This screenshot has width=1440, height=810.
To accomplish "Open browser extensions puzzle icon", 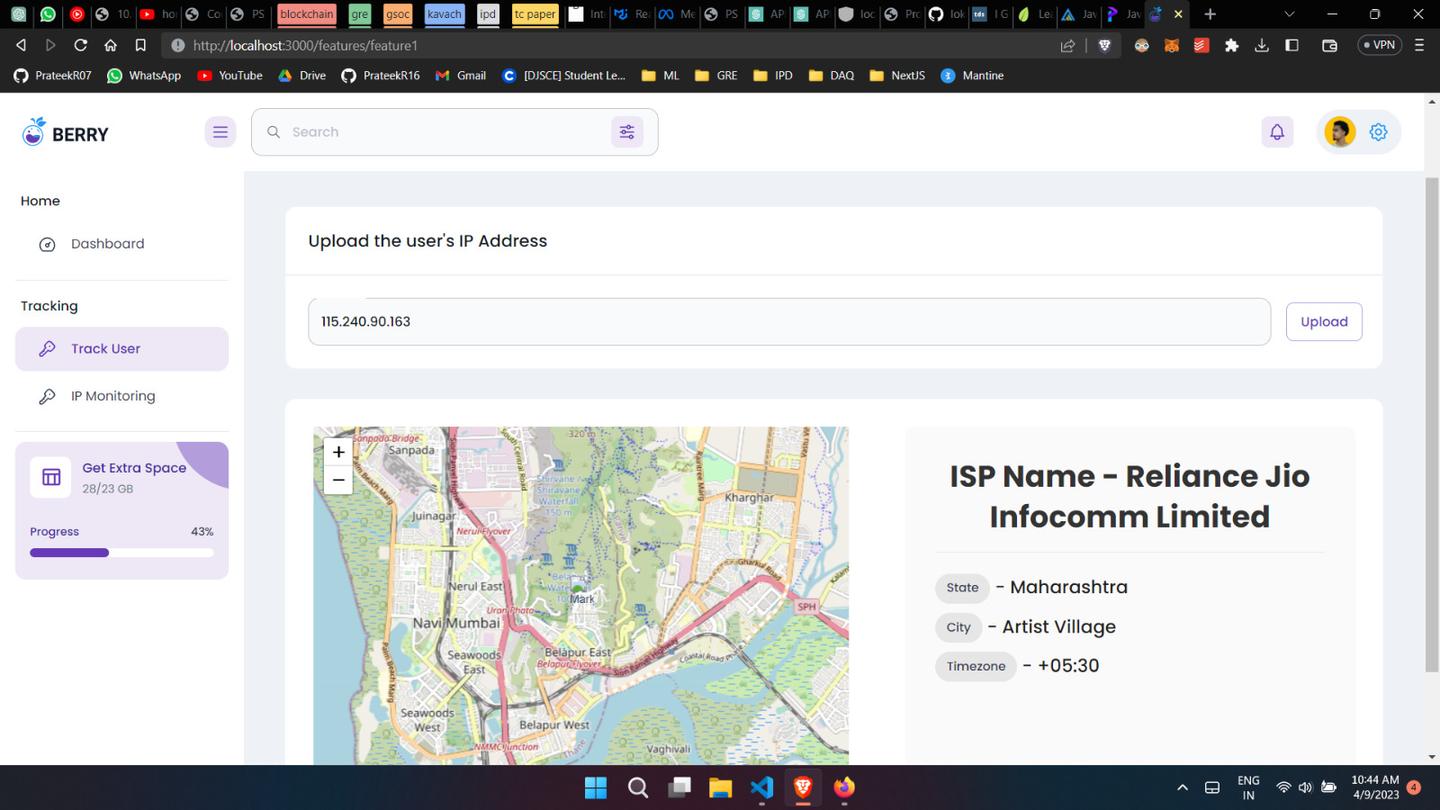I will 1231,45.
